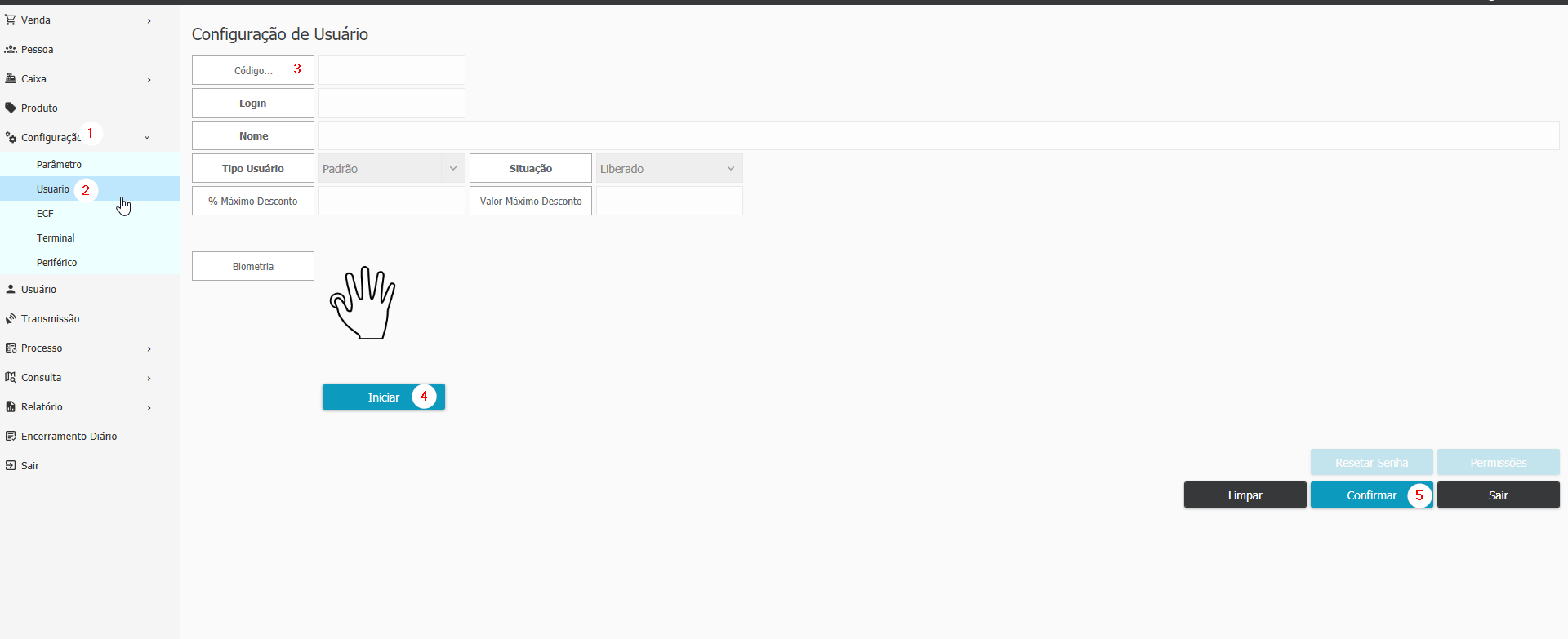Click the Configuração gears icon

[11, 137]
